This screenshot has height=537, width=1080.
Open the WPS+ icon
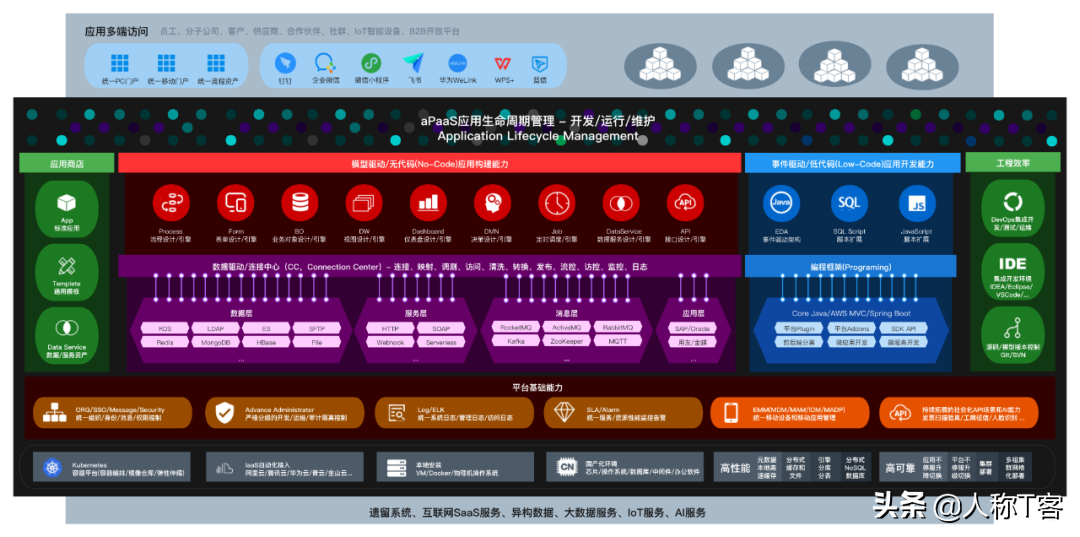(x=503, y=63)
